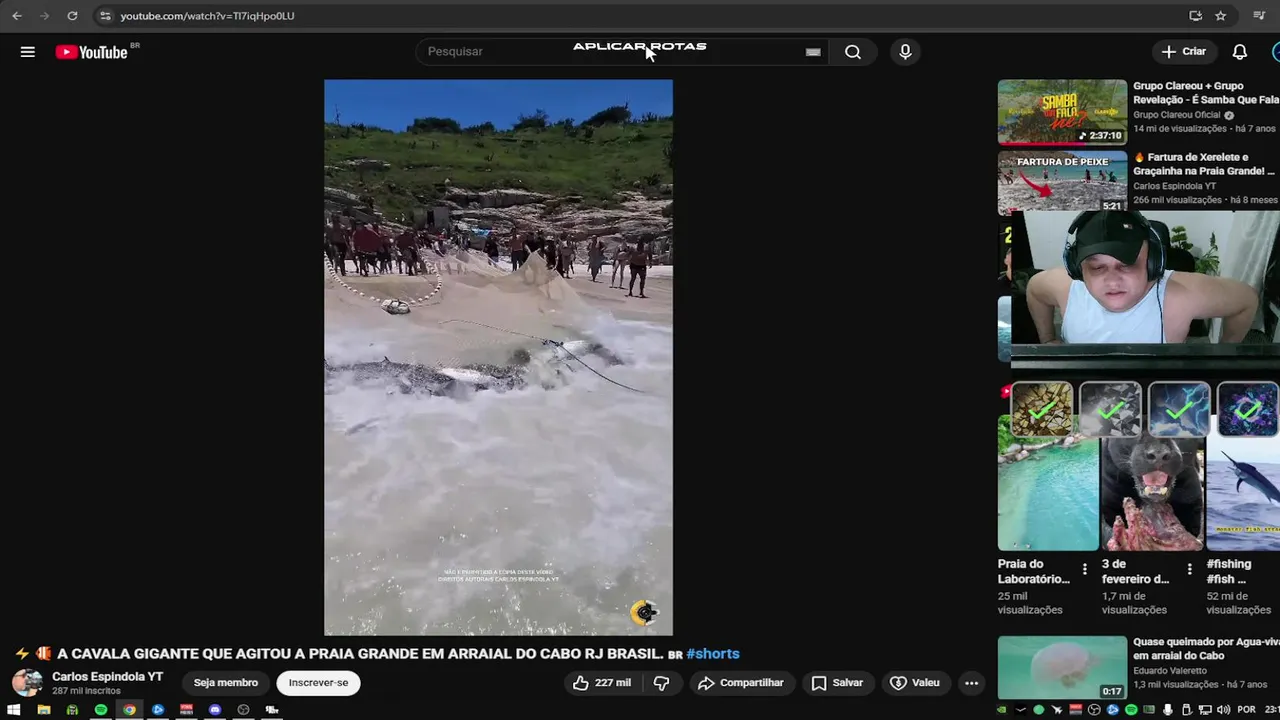This screenshot has width=1280, height=720.
Task: Reload the page in the browser
Action: tap(72, 16)
